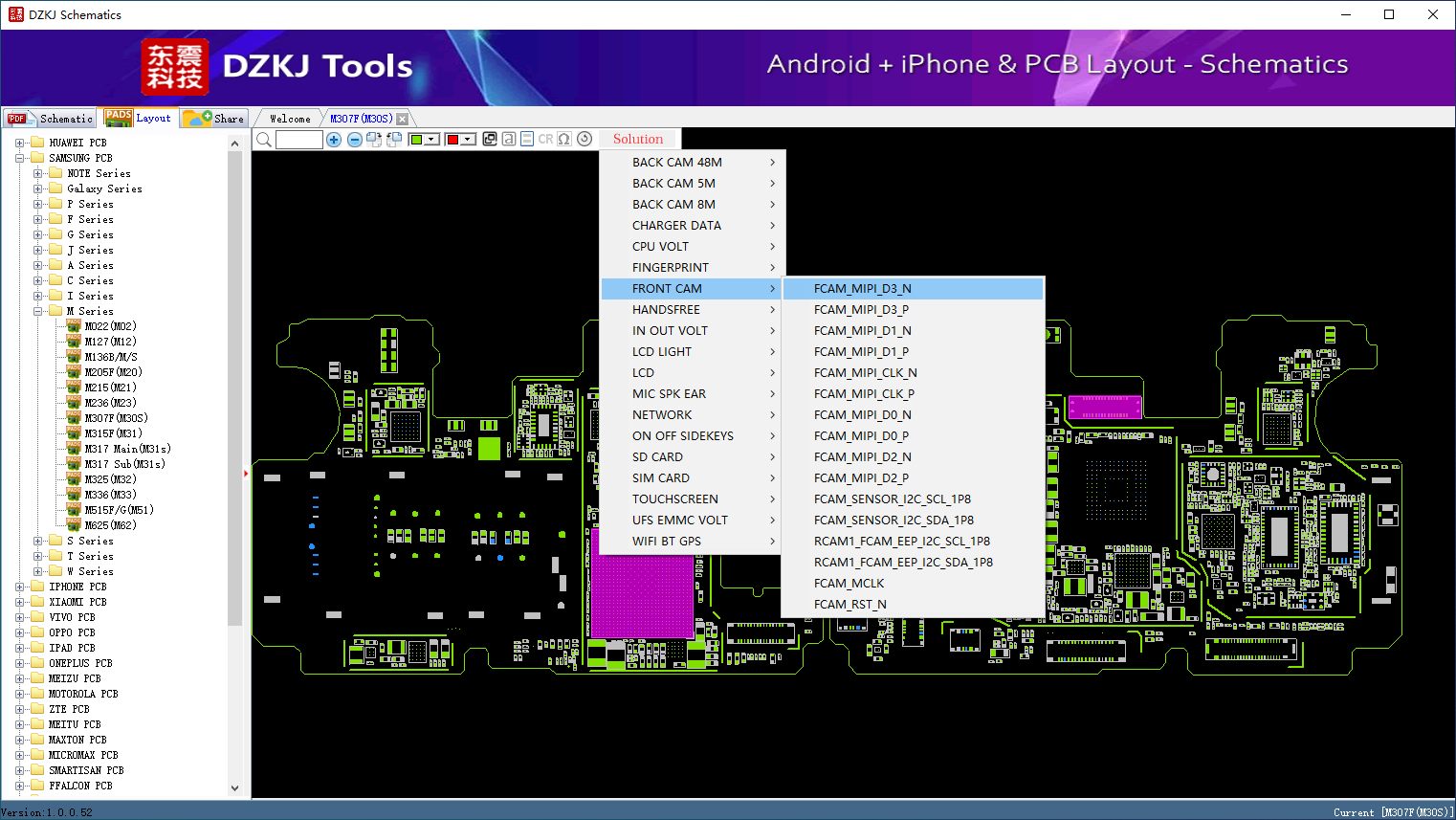
Task: Click the magnifier search icon in the toolbar
Action: tap(264, 140)
